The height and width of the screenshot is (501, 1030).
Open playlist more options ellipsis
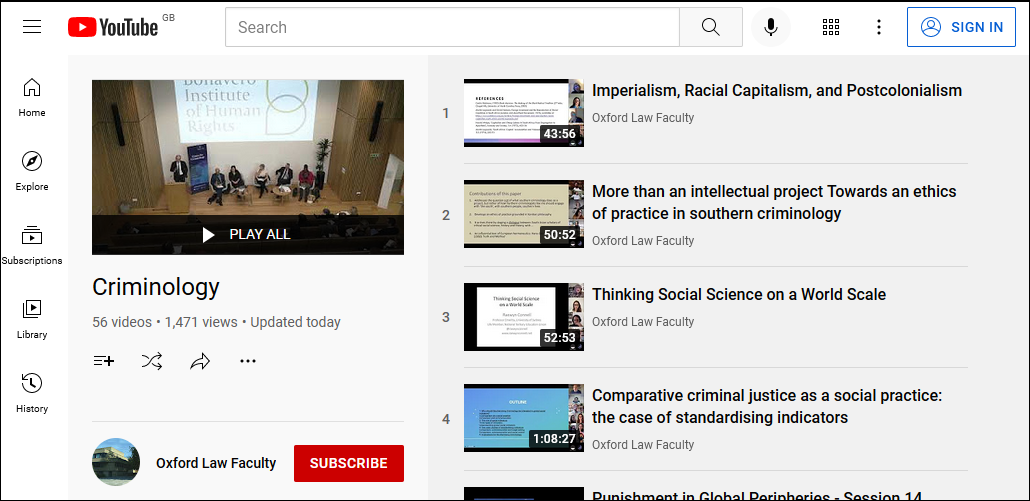click(x=248, y=360)
